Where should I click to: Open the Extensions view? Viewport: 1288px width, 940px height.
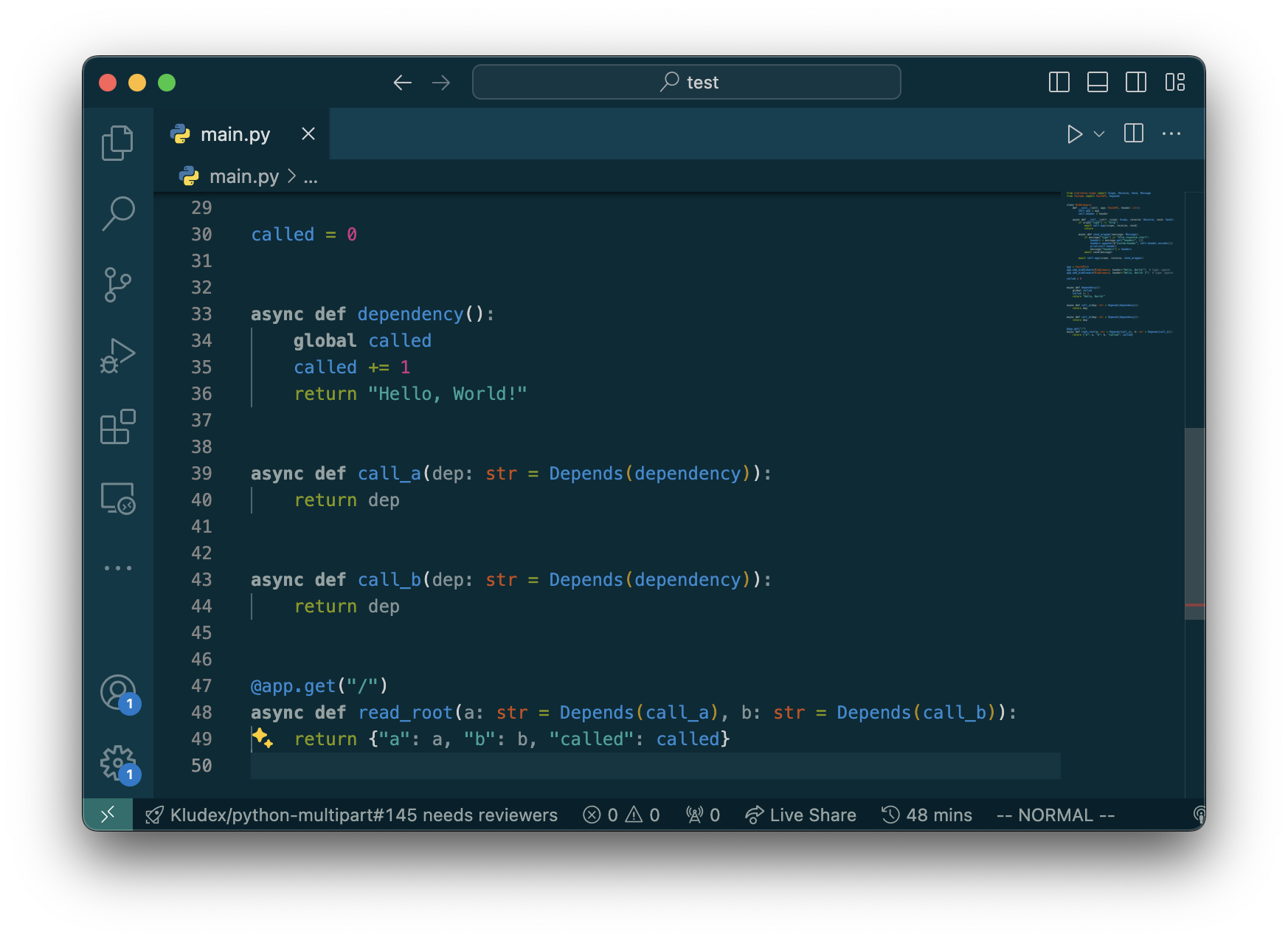pyautogui.click(x=117, y=426)
